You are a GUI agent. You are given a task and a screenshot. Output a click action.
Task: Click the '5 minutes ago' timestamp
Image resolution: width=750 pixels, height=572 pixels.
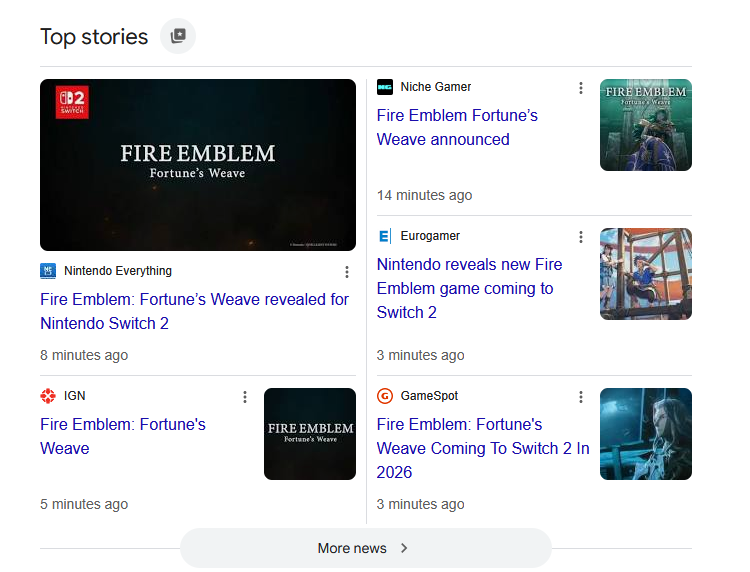pyautogui.click(x=84, y=504)
